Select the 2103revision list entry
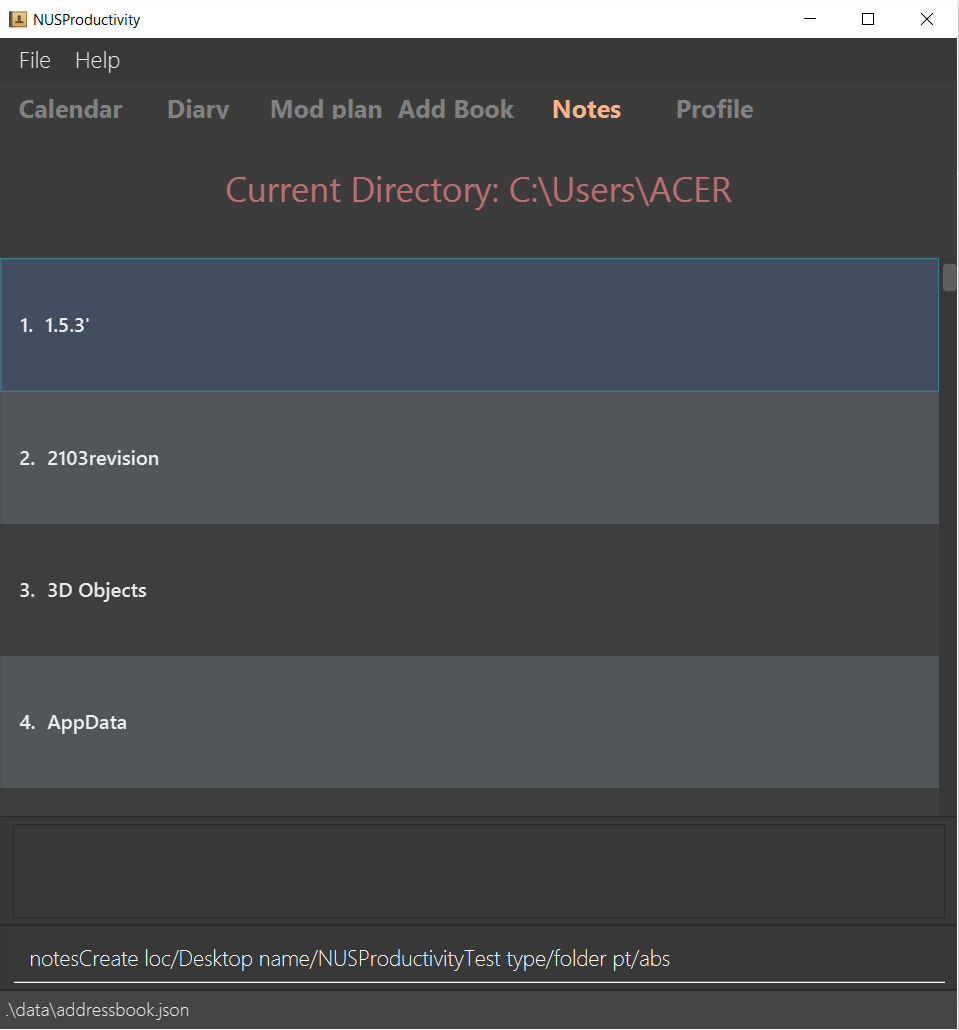This screenshot has height=1030, width=959. pyautogui.click(x=469, y=458)
